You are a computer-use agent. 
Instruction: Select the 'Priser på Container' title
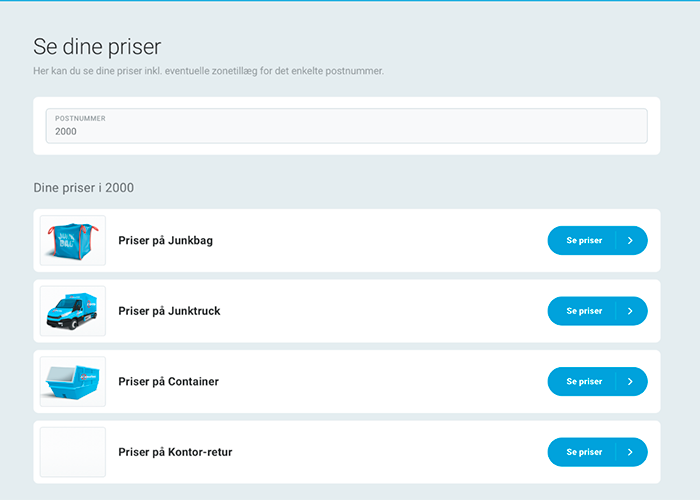(168, 381)
